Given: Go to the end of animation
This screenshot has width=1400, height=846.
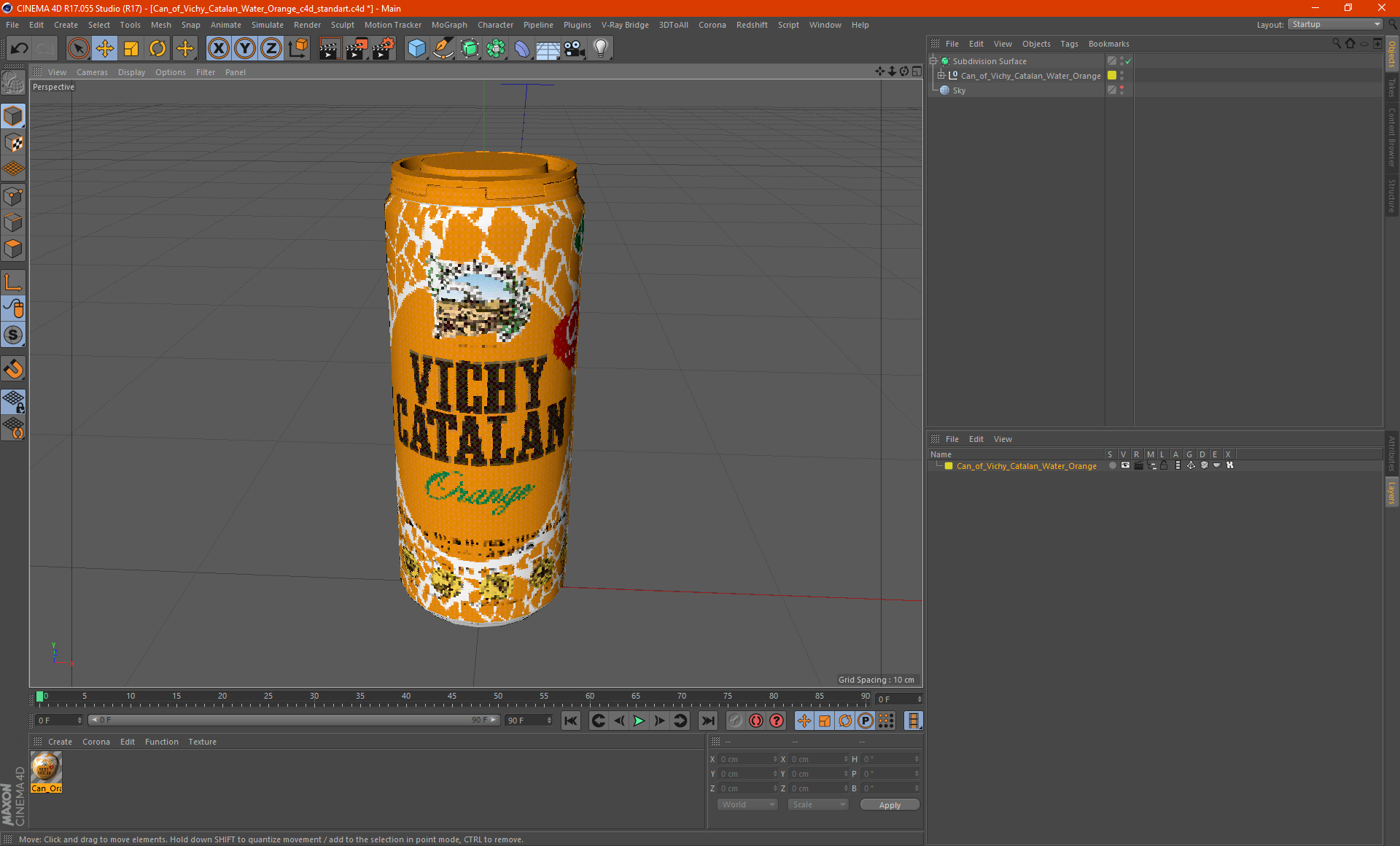Looking at the screenshot, I should (x=707, y=721).
